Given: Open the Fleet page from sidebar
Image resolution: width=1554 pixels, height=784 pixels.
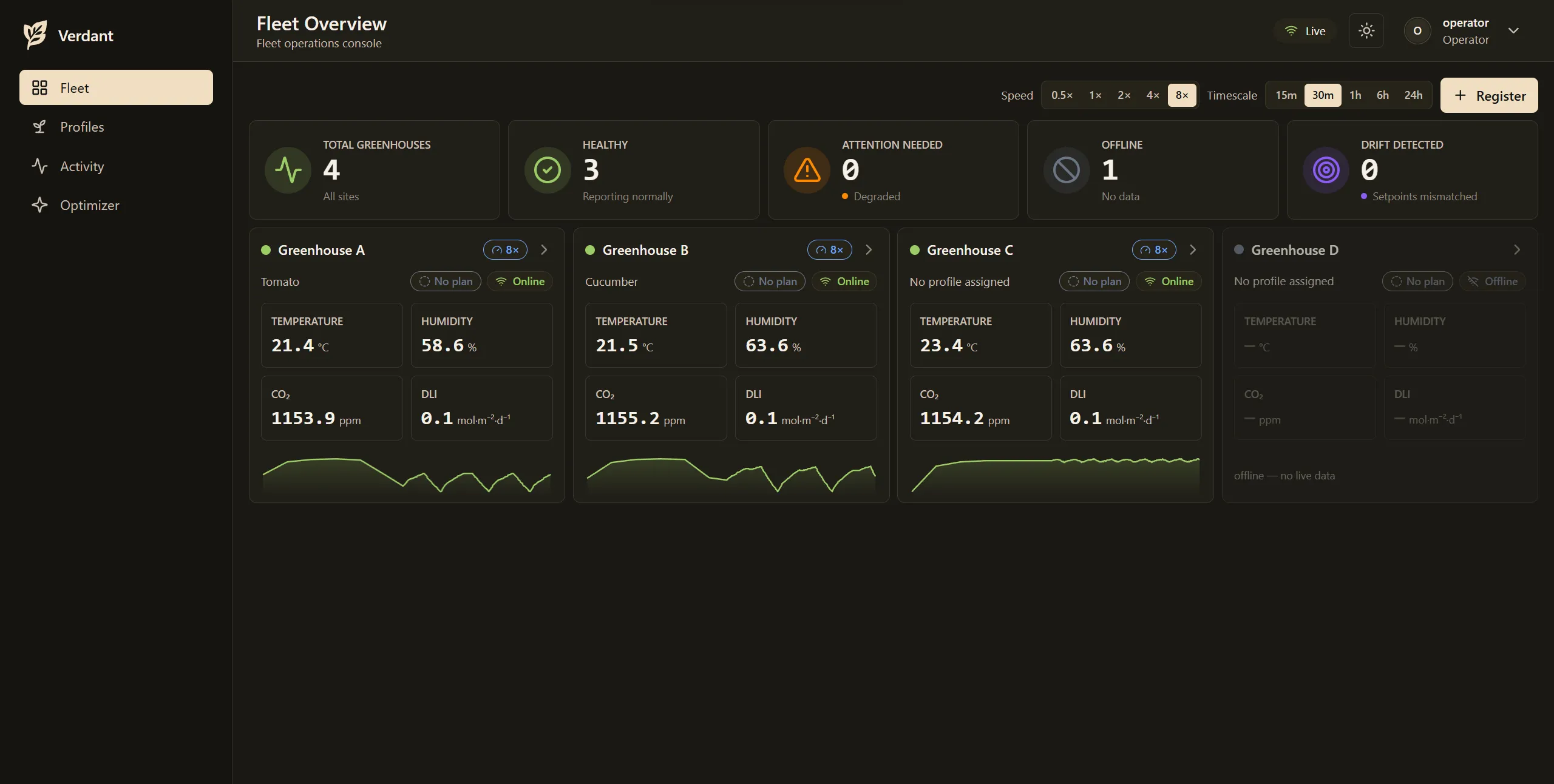Looking at the screenshot, I should [116, 87].
